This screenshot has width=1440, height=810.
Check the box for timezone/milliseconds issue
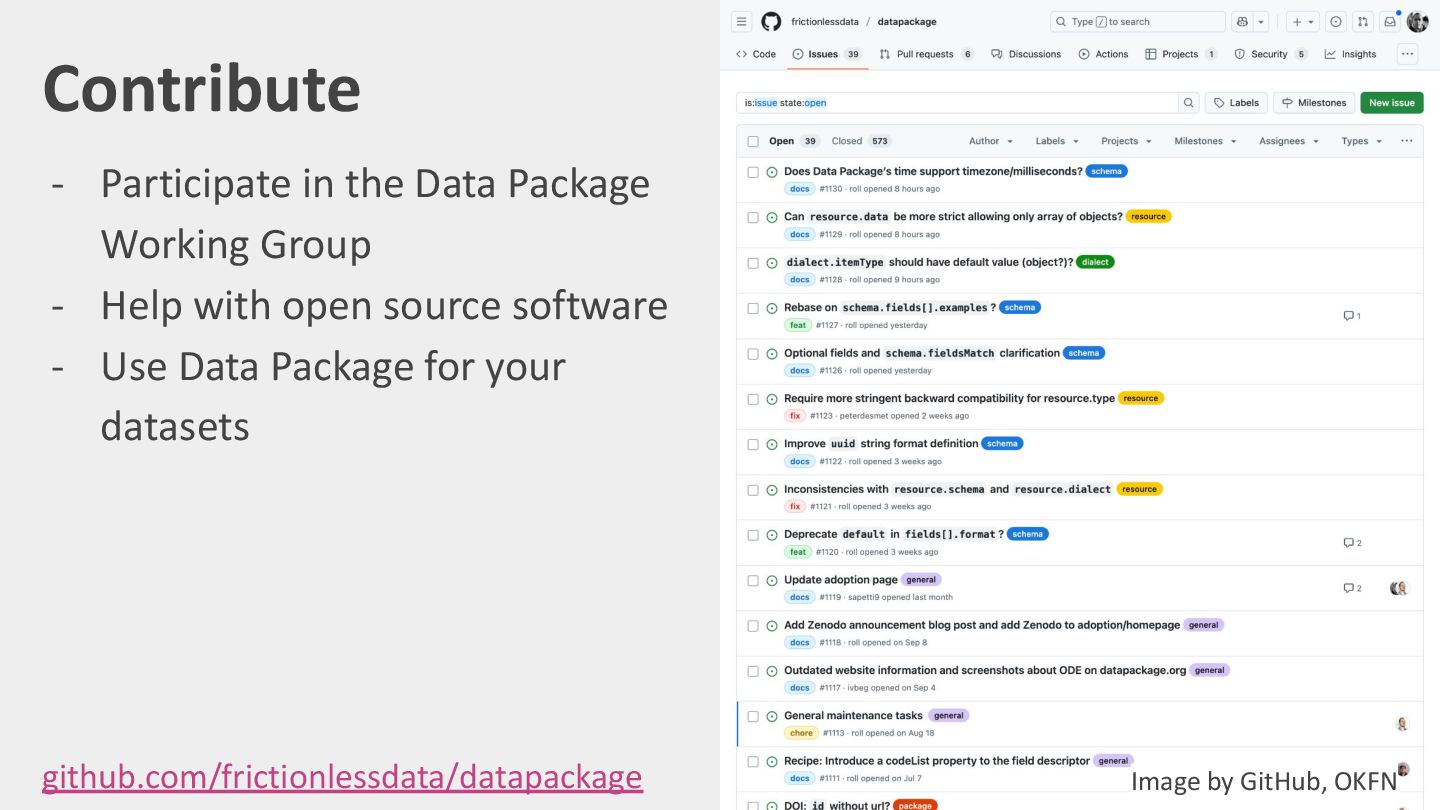753,172
